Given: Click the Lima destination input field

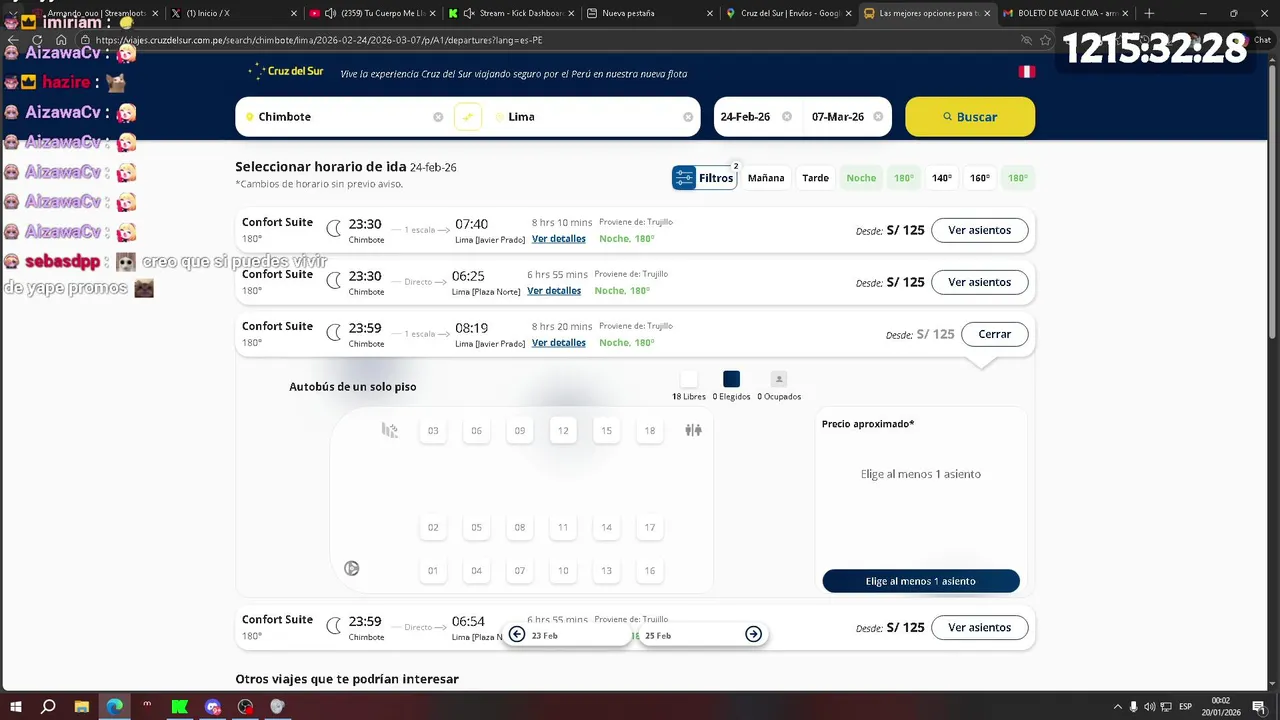Looking at the screenshot, I should [x=592, y=117].
